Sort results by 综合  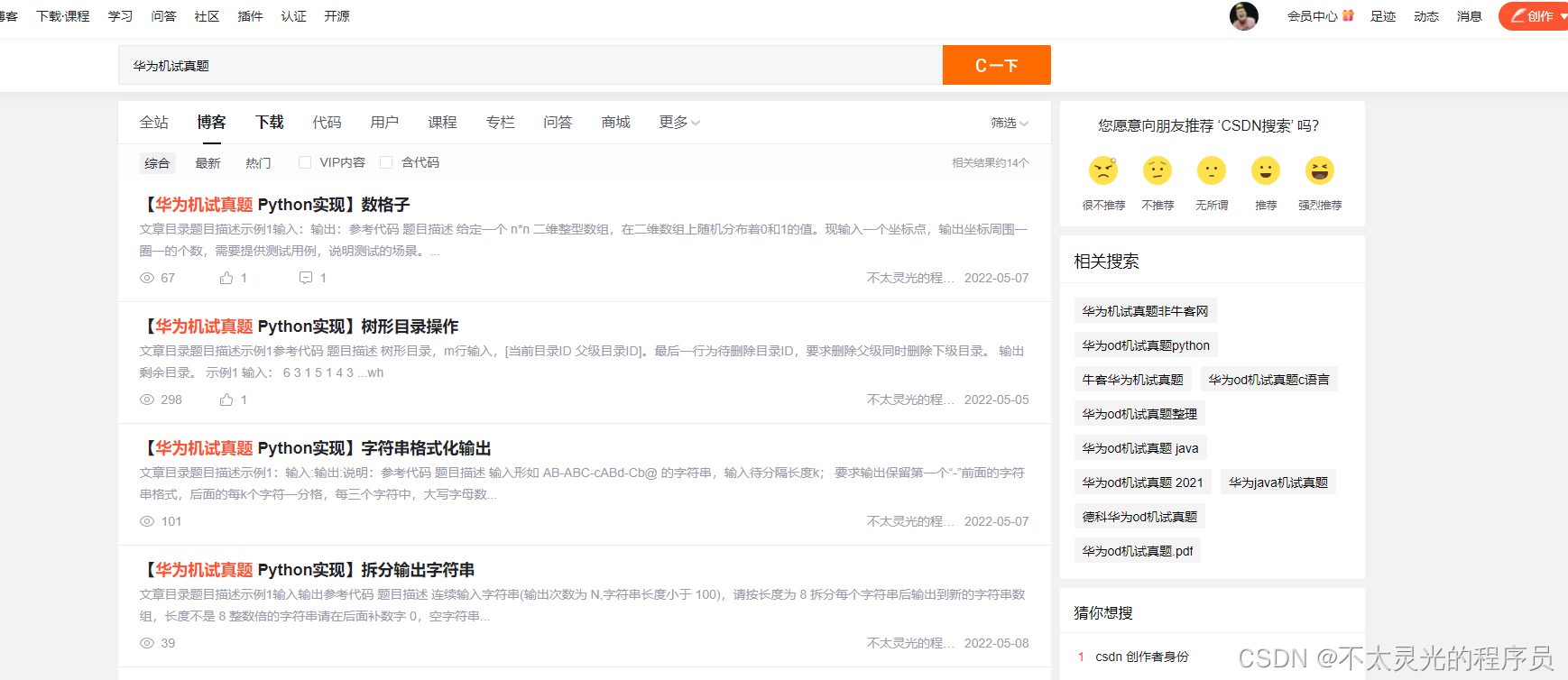pyautogui.click(x=157, y=163)
